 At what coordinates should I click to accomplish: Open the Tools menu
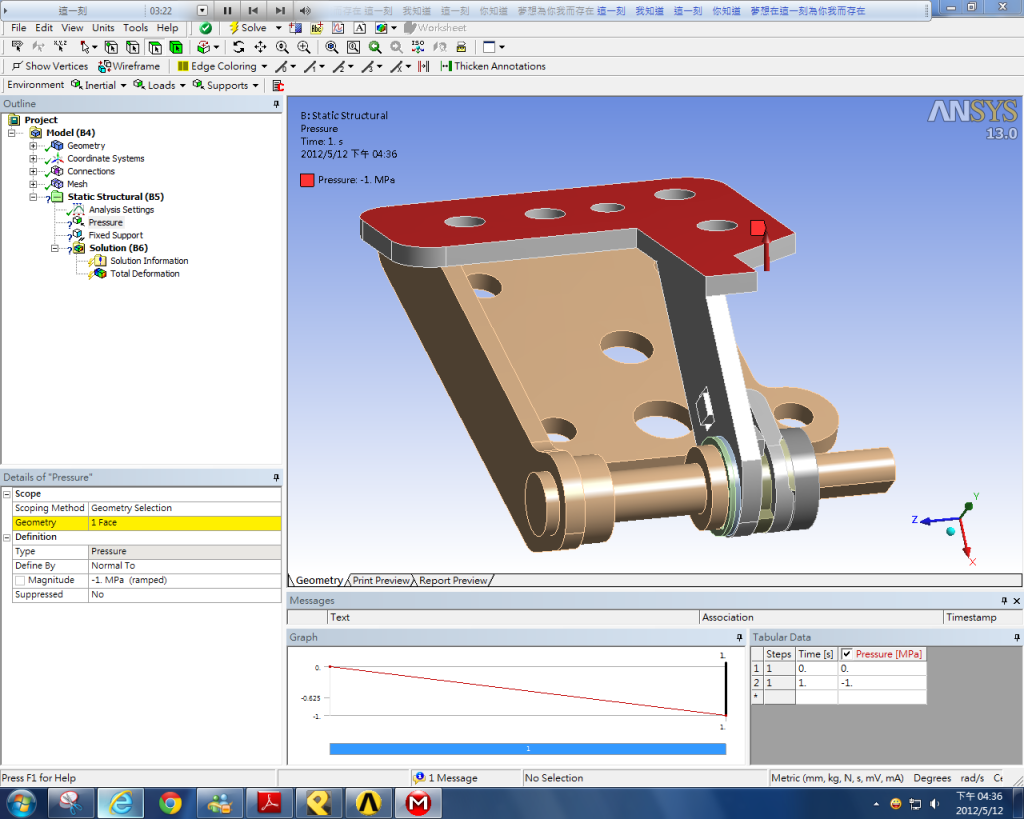click(x=135, y=28)
